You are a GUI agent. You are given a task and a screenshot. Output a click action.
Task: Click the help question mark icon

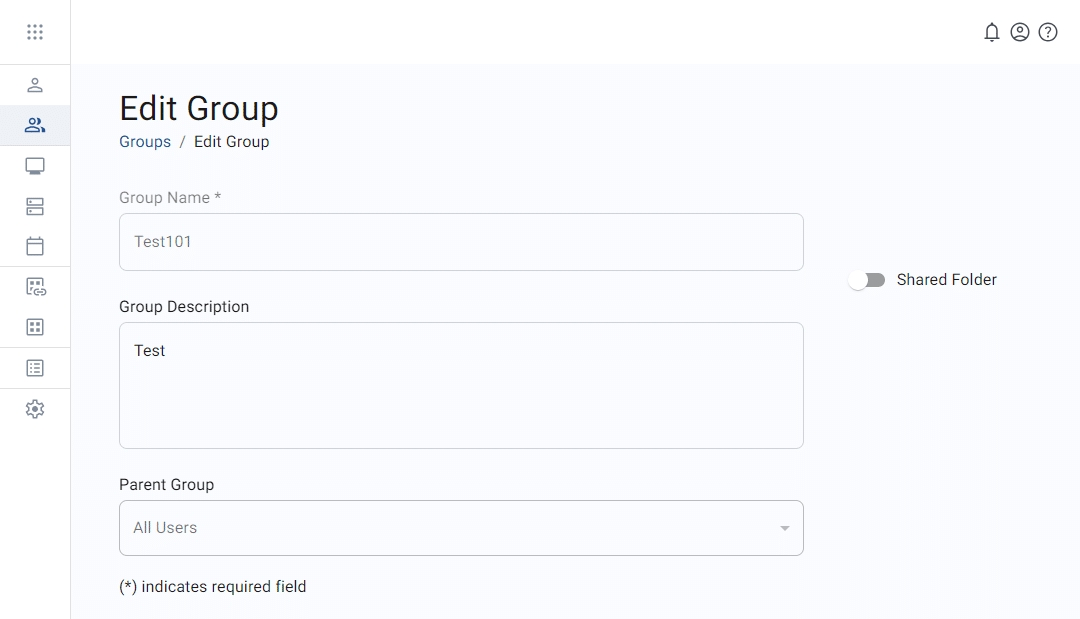(1047, 31)
